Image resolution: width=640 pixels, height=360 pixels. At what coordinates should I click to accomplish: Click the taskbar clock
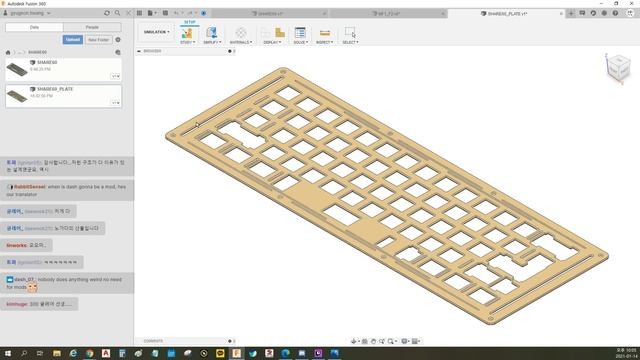click(626, 353)
